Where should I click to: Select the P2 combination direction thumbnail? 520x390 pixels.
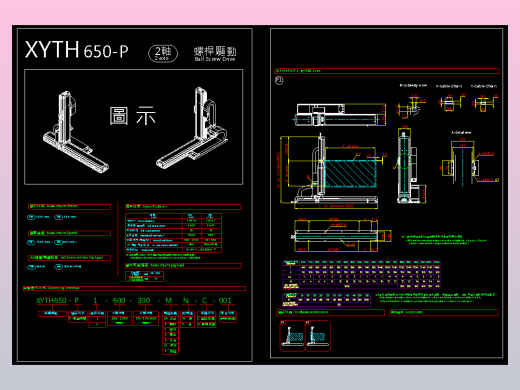(x=318, y=336)
